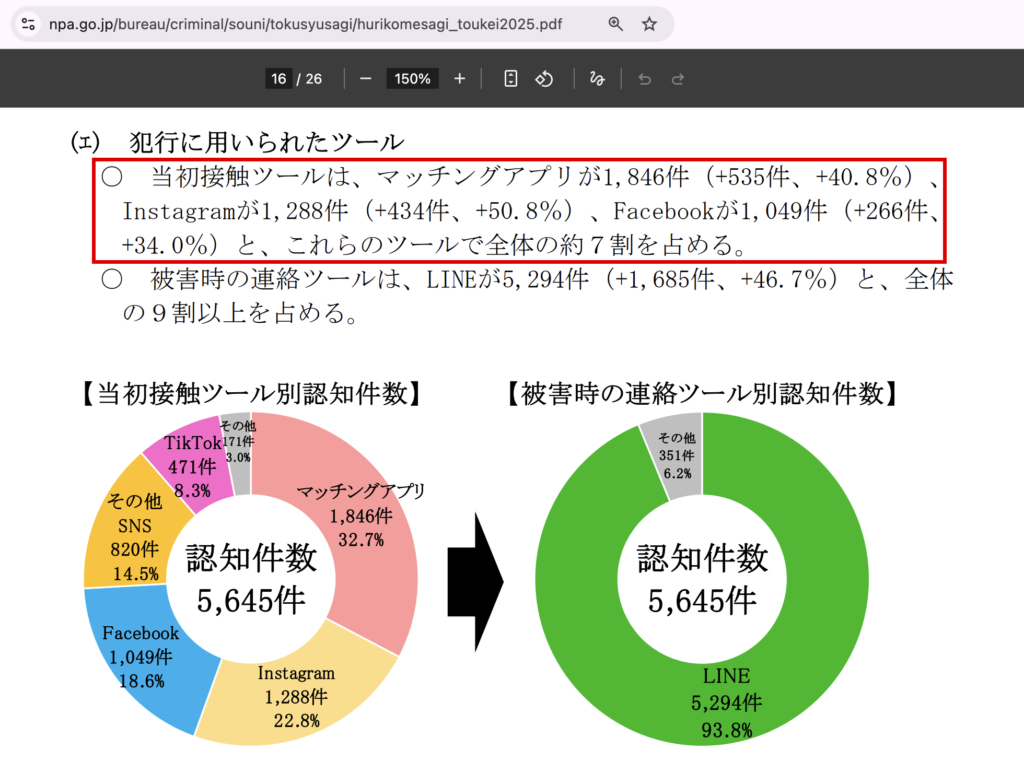This screenshot has height=773, width=1024.
Task: Click '認知件数 5,645件' center of left chart
Action: (251, 579)
